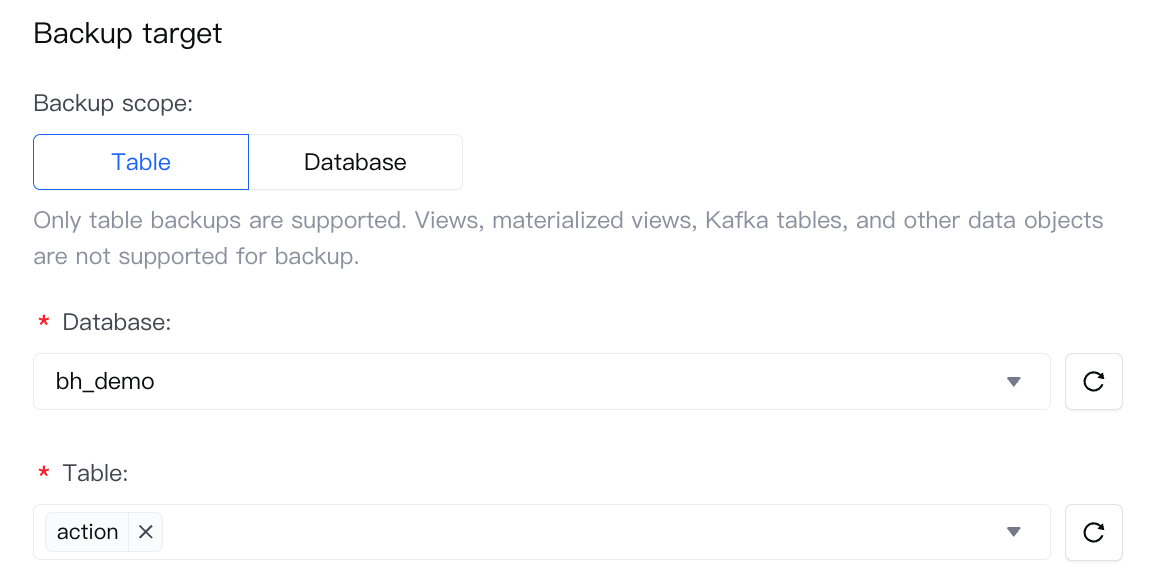Click the 'Backup target' heading

pyautogui.click(x=128, y=33)
